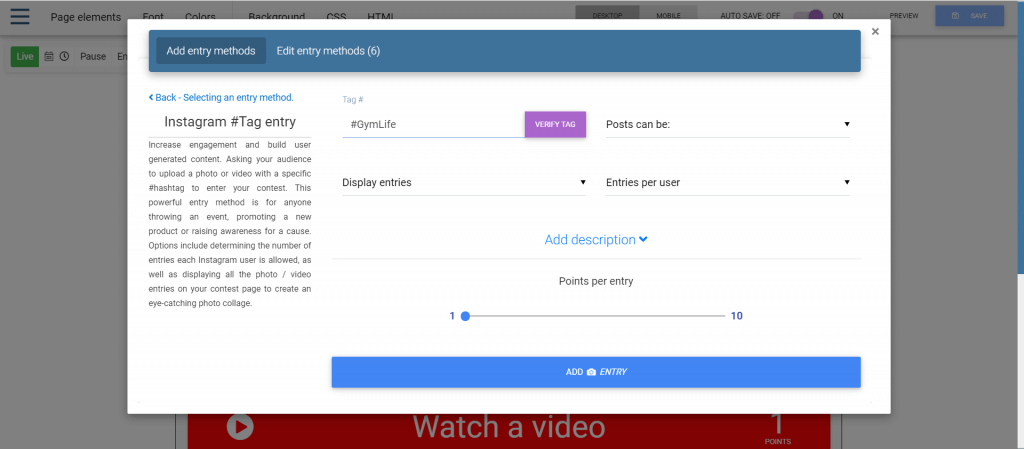Click the Verify Tag button

click(555, 124)
